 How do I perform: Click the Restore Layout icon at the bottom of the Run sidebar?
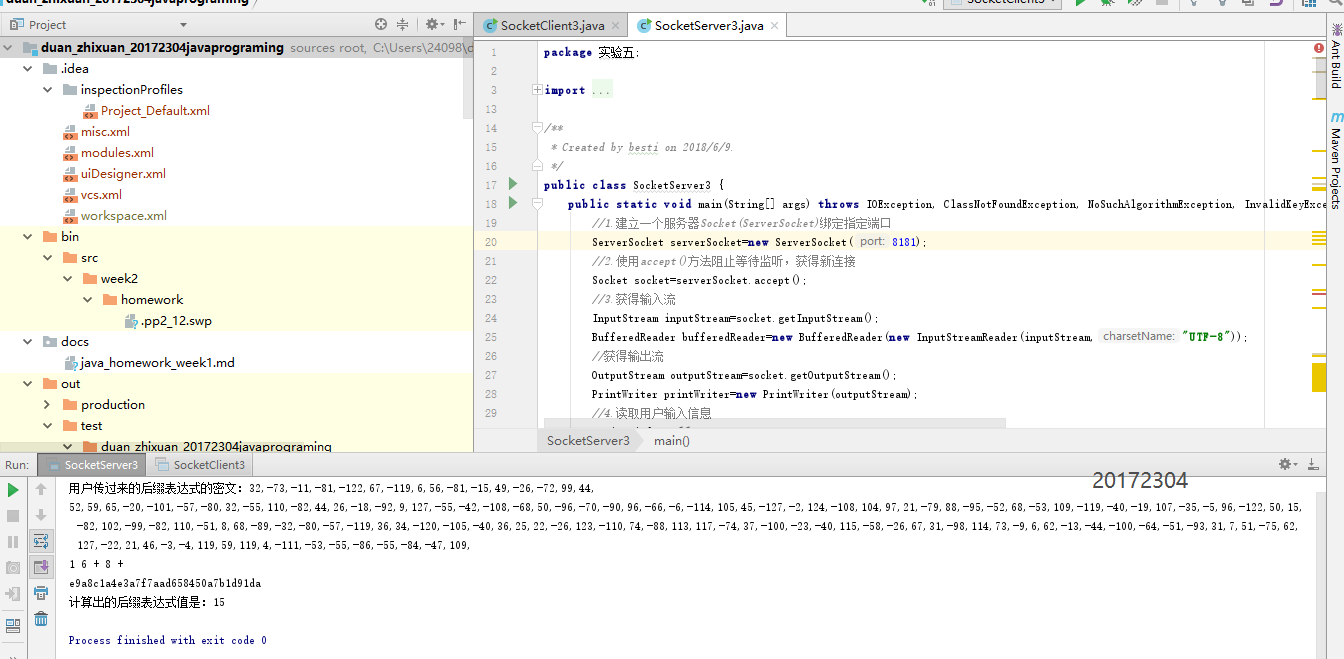13,626
